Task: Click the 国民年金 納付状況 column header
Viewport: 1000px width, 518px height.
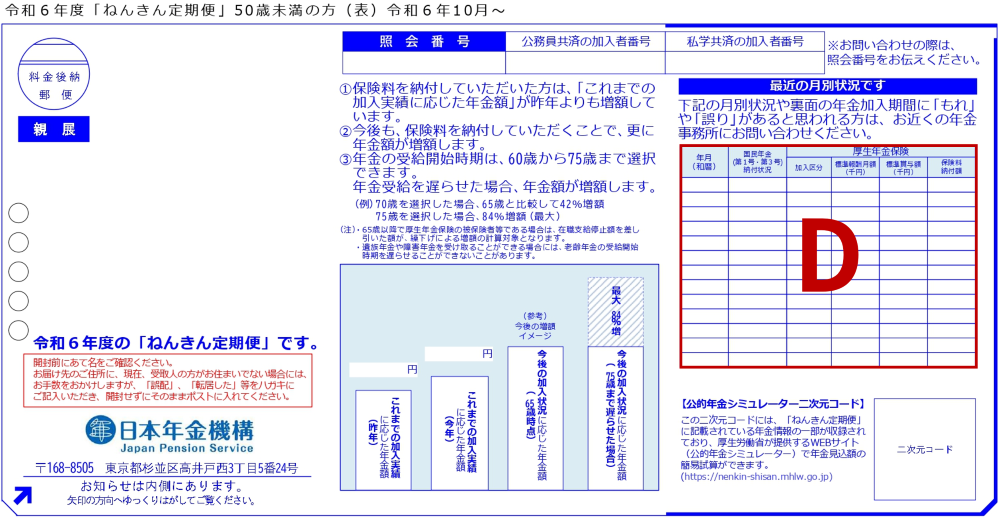Action: point(758,162)
